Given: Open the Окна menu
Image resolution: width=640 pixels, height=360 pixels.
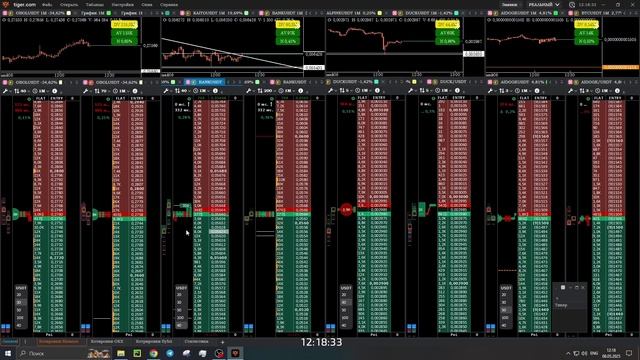Looking at the screenshot, I should (x=147, y=4).
